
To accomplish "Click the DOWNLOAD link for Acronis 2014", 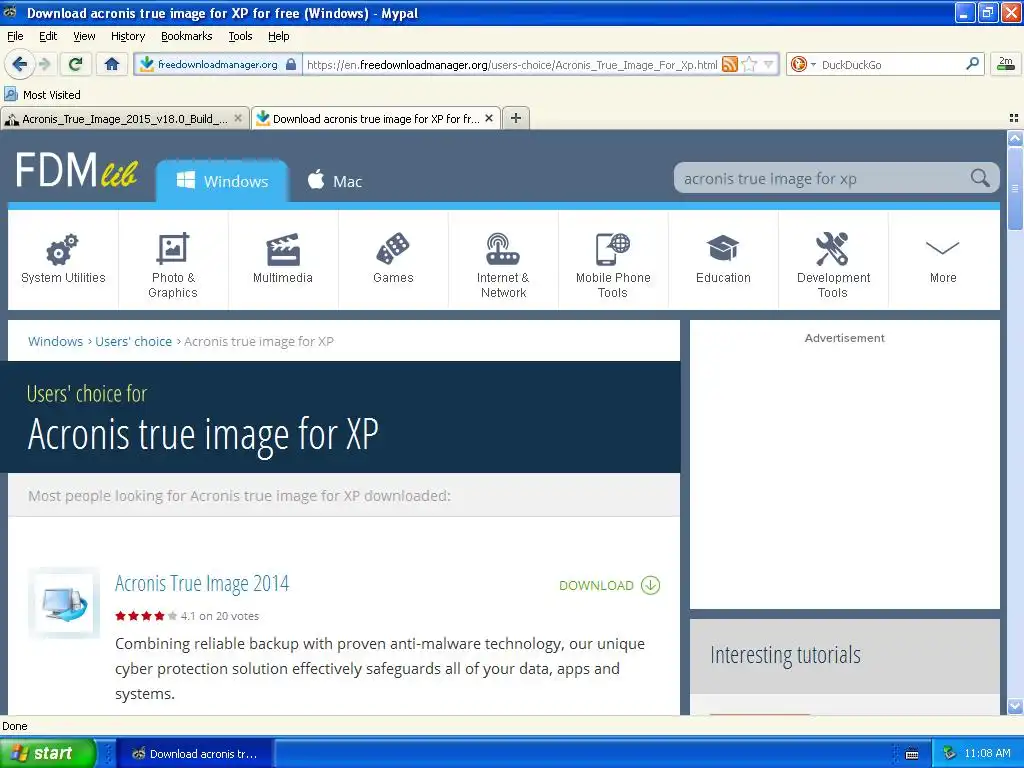I will pos(609,585).
